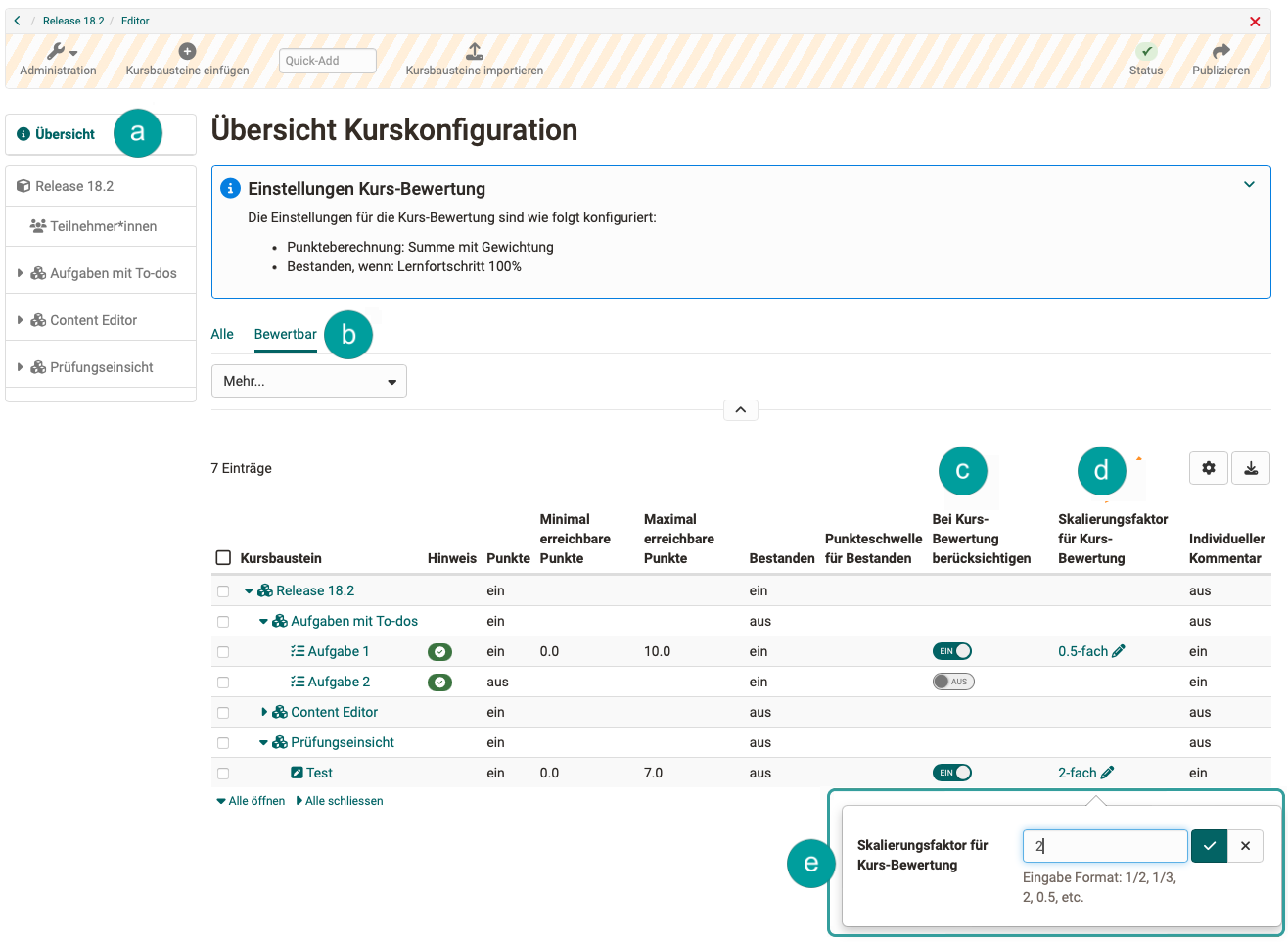Expand Content Editor row in table
The width and height of the screenshot is (1288, 942).
coord(264,712)
